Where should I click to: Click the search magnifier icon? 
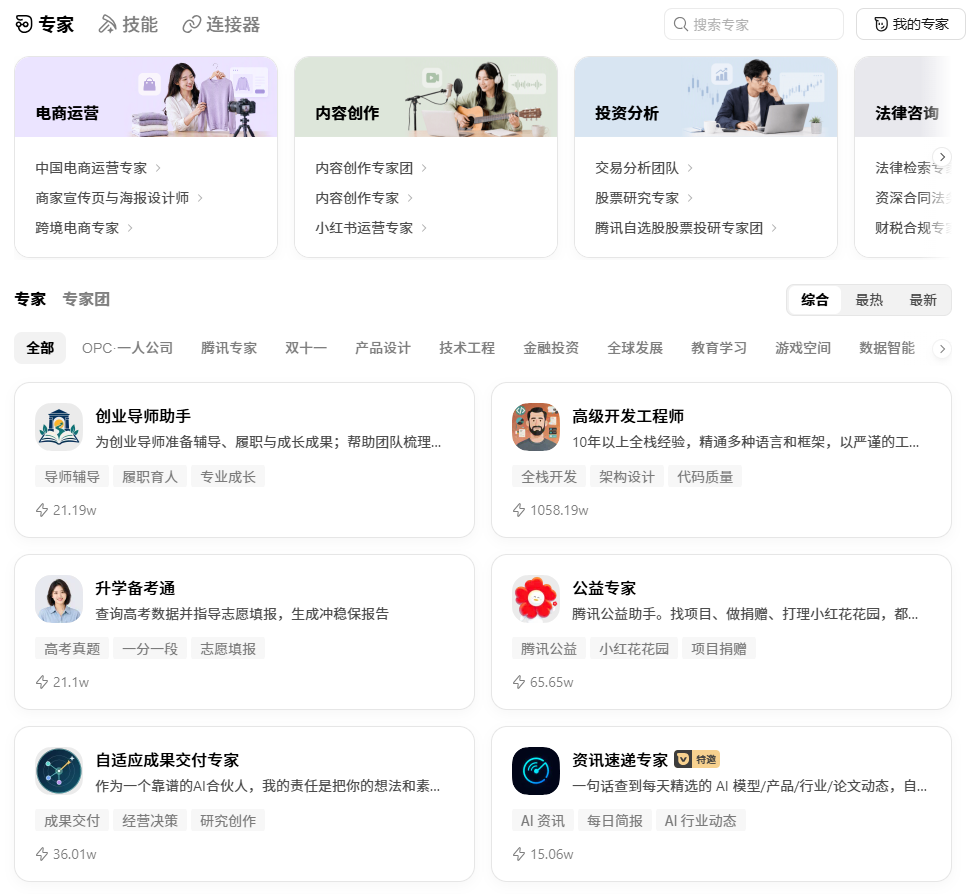click(680, 24)
